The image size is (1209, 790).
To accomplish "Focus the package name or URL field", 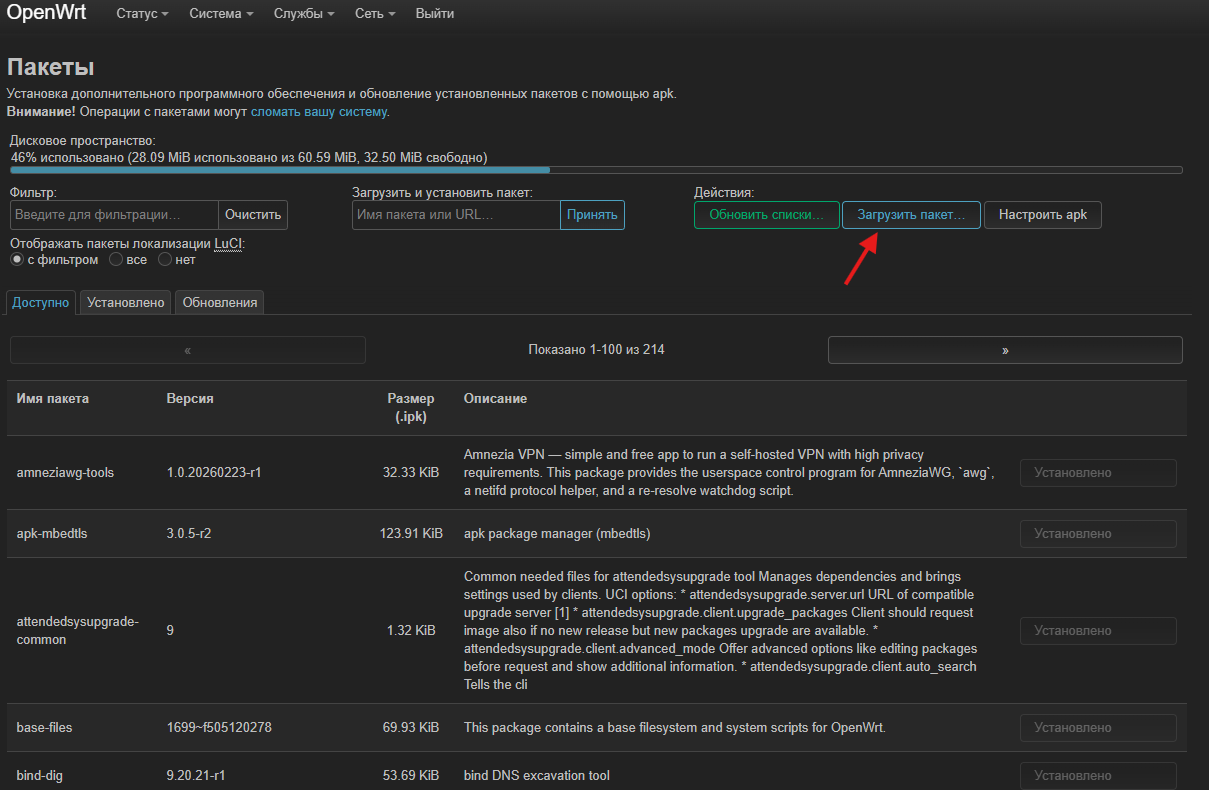I will point(456,215).
